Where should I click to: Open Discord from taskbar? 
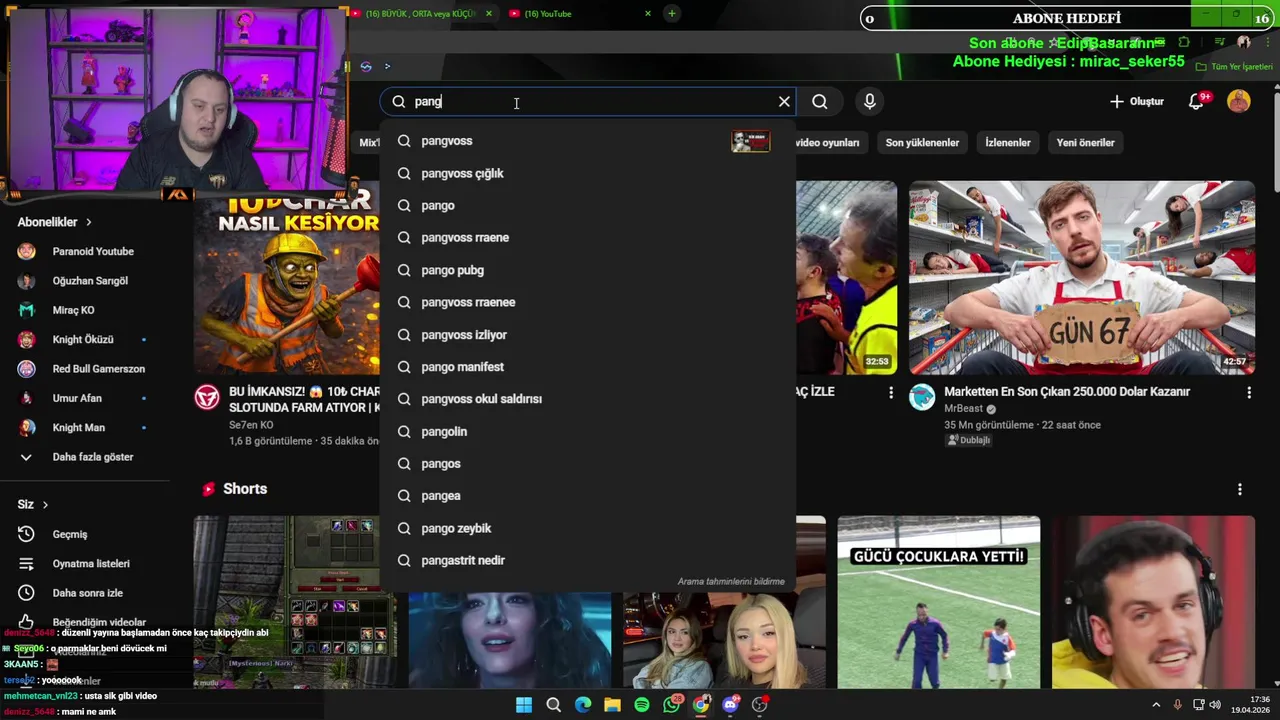coord(730,705)
